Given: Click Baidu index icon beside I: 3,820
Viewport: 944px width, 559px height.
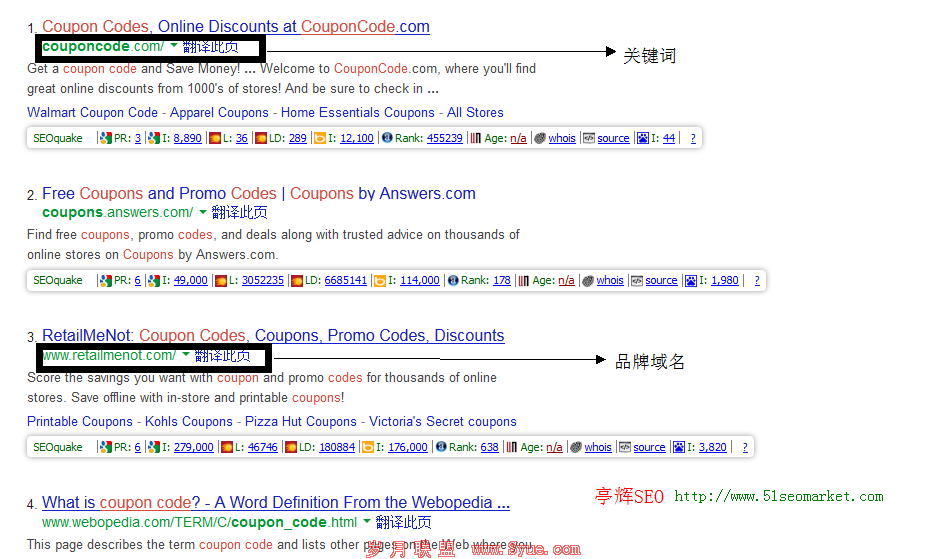Looking at the screenshot, I should (679, 447).
